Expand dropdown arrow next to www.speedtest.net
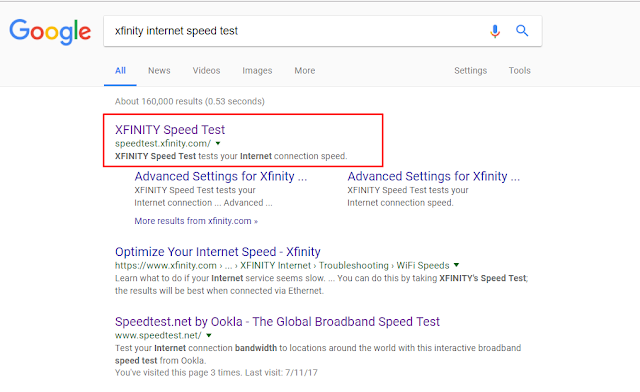 click(209, 335)
